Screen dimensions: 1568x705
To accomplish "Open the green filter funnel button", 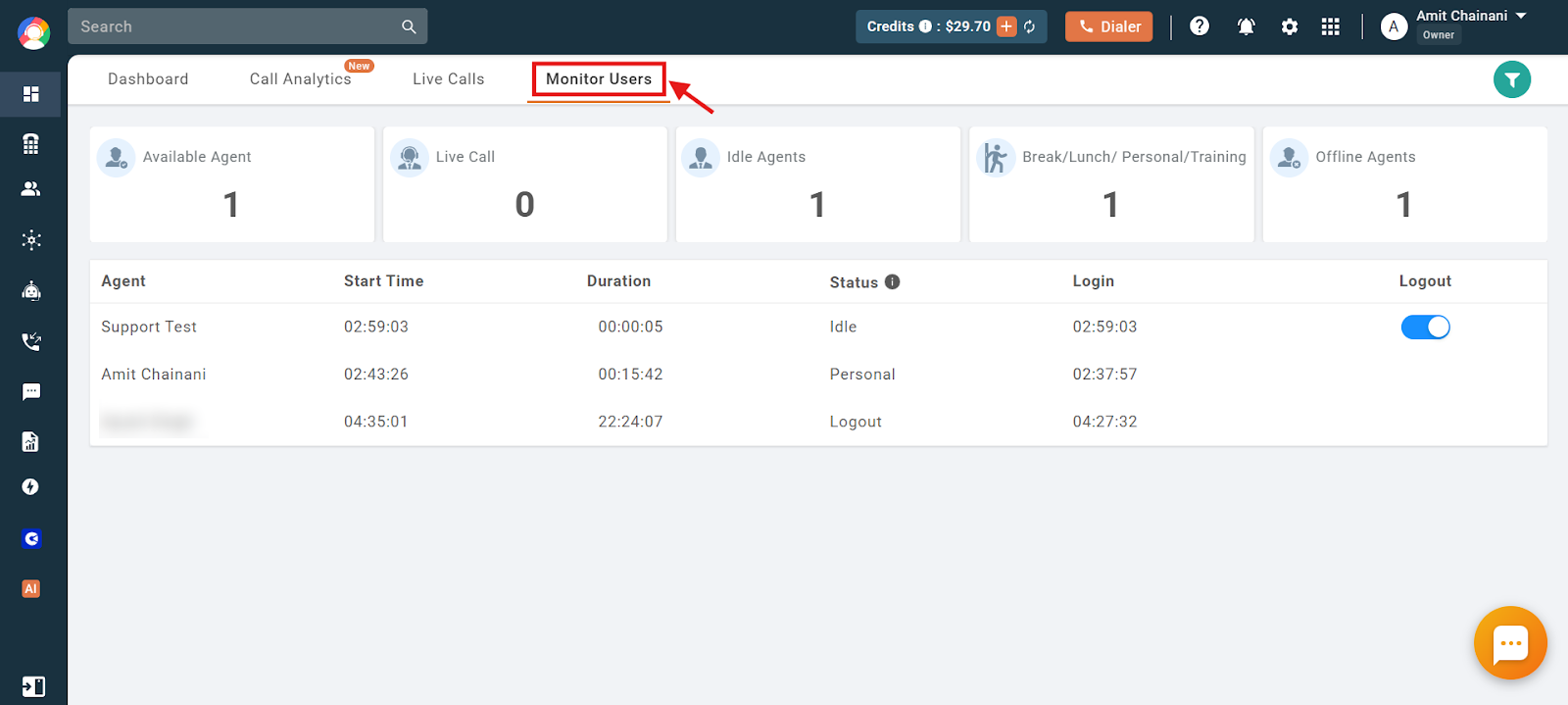I will tap(1512, 79).
